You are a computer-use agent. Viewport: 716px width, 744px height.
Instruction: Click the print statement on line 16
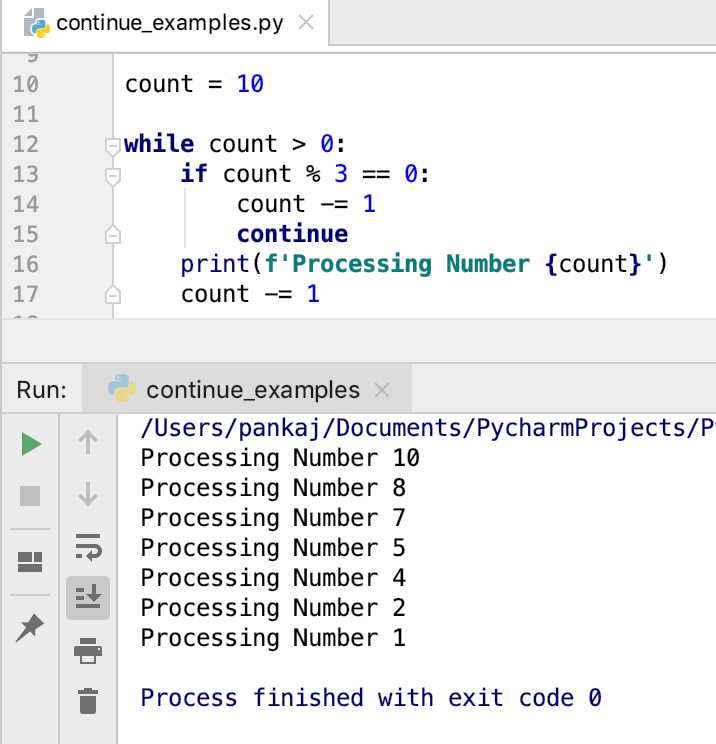coord(424,264)
